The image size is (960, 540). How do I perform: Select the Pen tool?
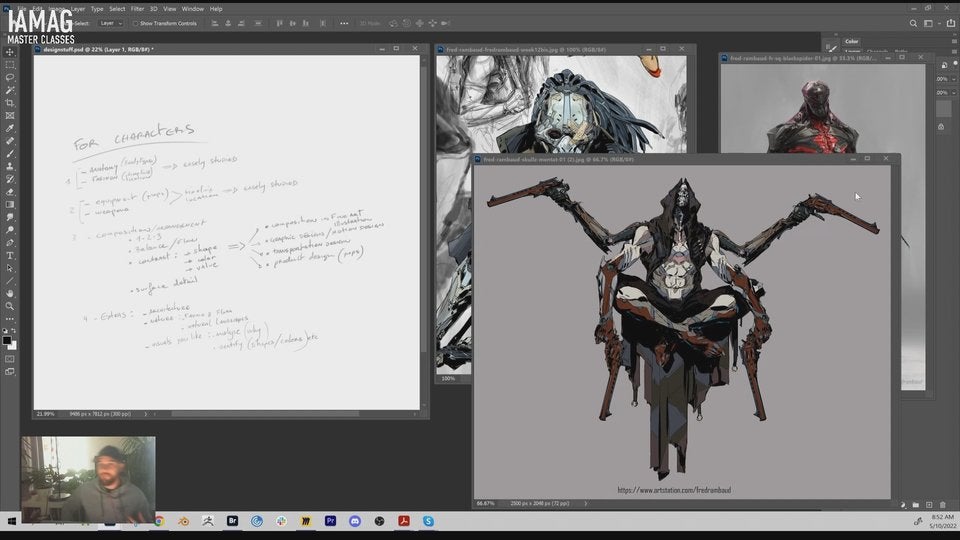tap(10, 243)
